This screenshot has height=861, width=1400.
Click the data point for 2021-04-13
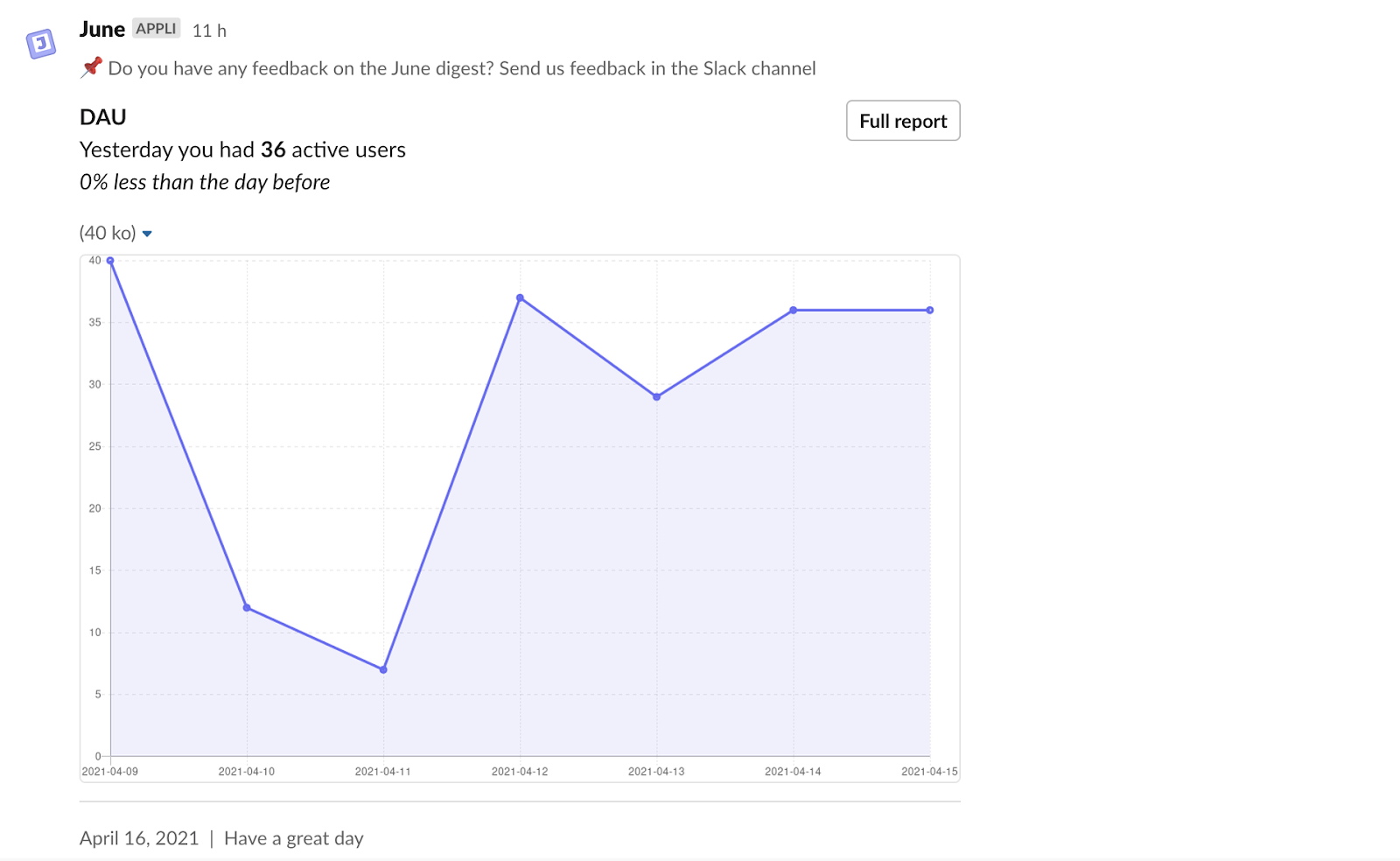pos(657,396)
